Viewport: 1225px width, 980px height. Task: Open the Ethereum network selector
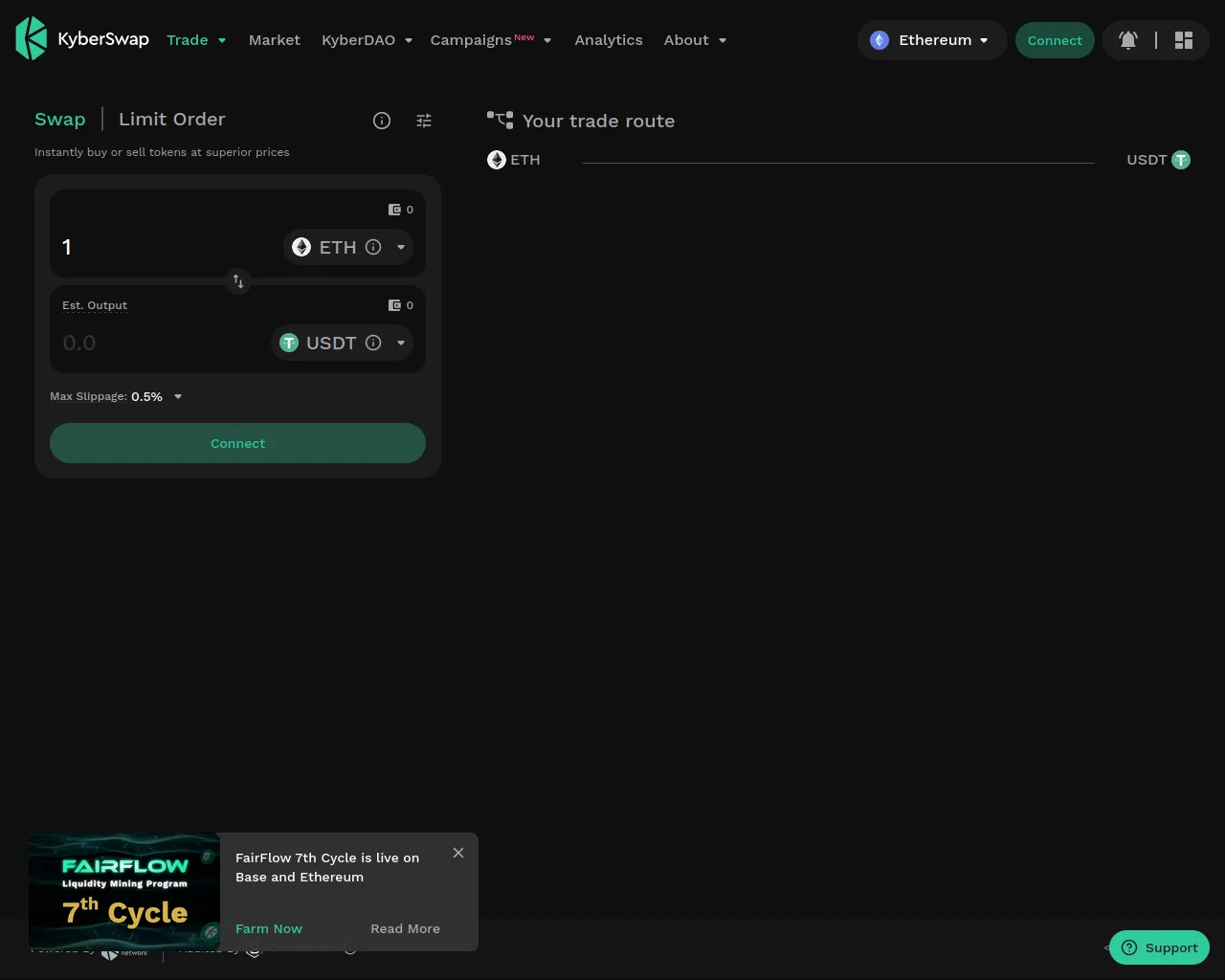[932, 40]
